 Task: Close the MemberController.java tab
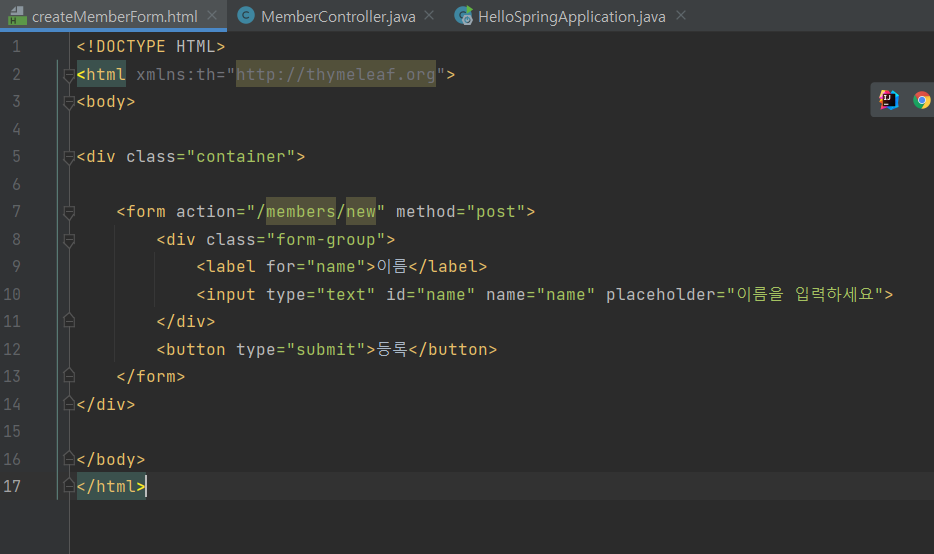(x=429, y=16)
